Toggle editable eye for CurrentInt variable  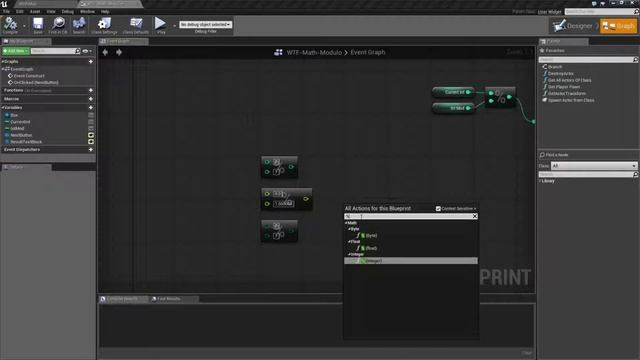[x=91, y=122]
